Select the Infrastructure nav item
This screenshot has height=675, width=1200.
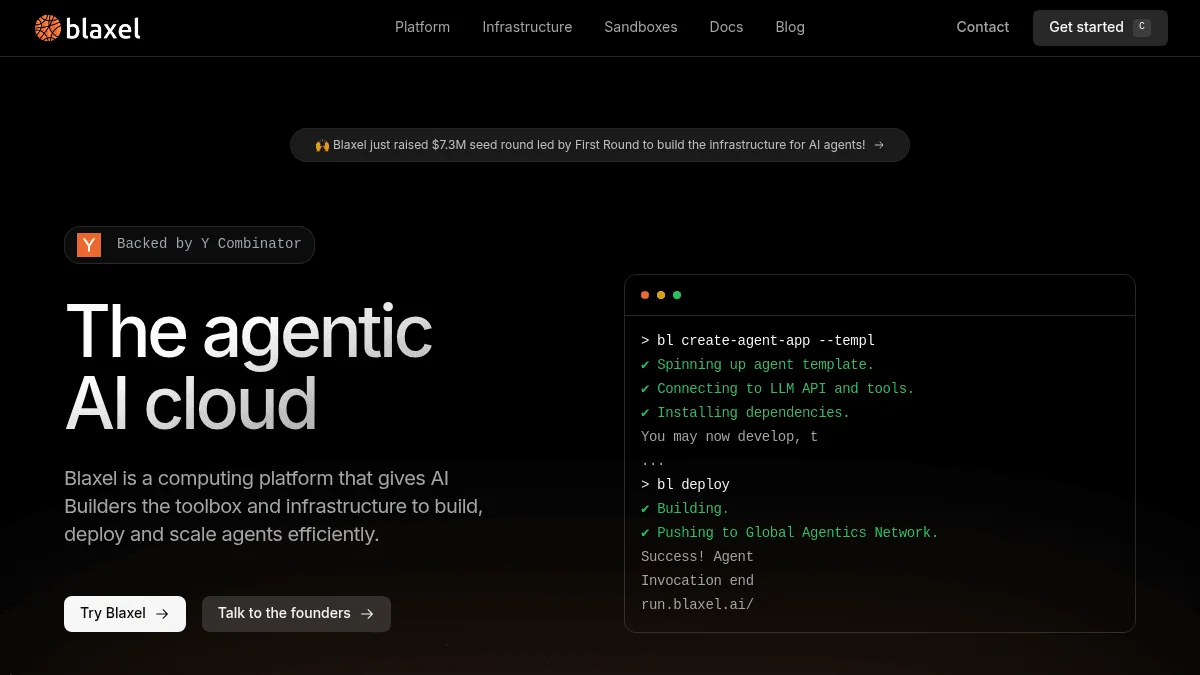[x=527, y=27]
